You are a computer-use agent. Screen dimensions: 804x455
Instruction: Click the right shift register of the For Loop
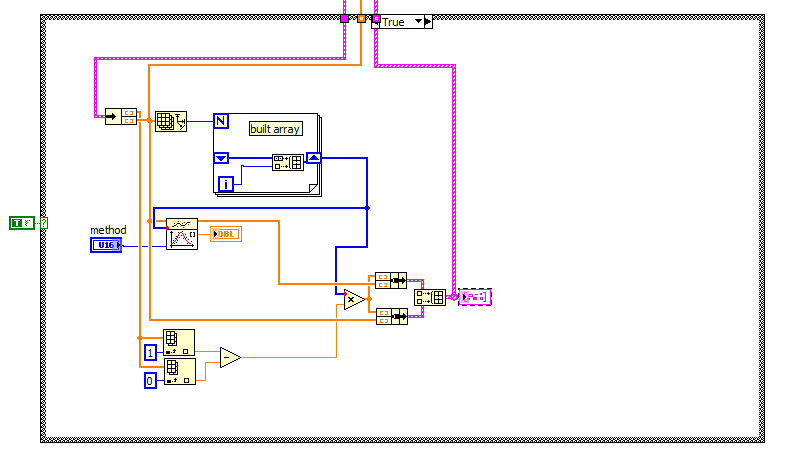[314, 158]
